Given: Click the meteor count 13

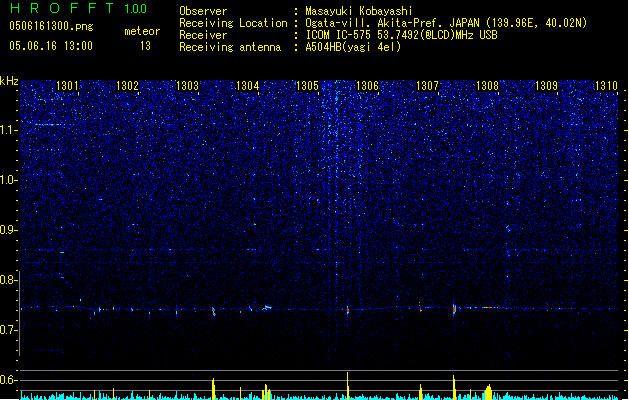Looking at the screenshot, I should click(145, 46).
